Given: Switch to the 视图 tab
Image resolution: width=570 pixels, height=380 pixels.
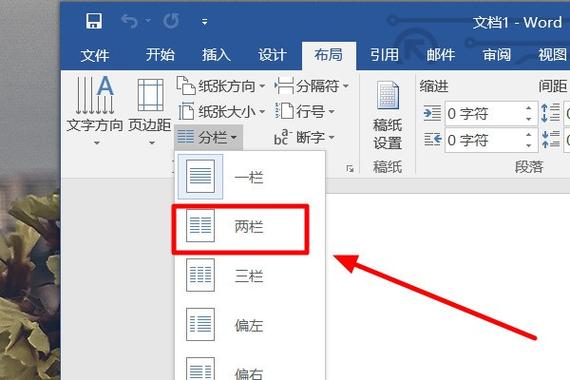Looking at the screenshot, I should tap(553, 55).
